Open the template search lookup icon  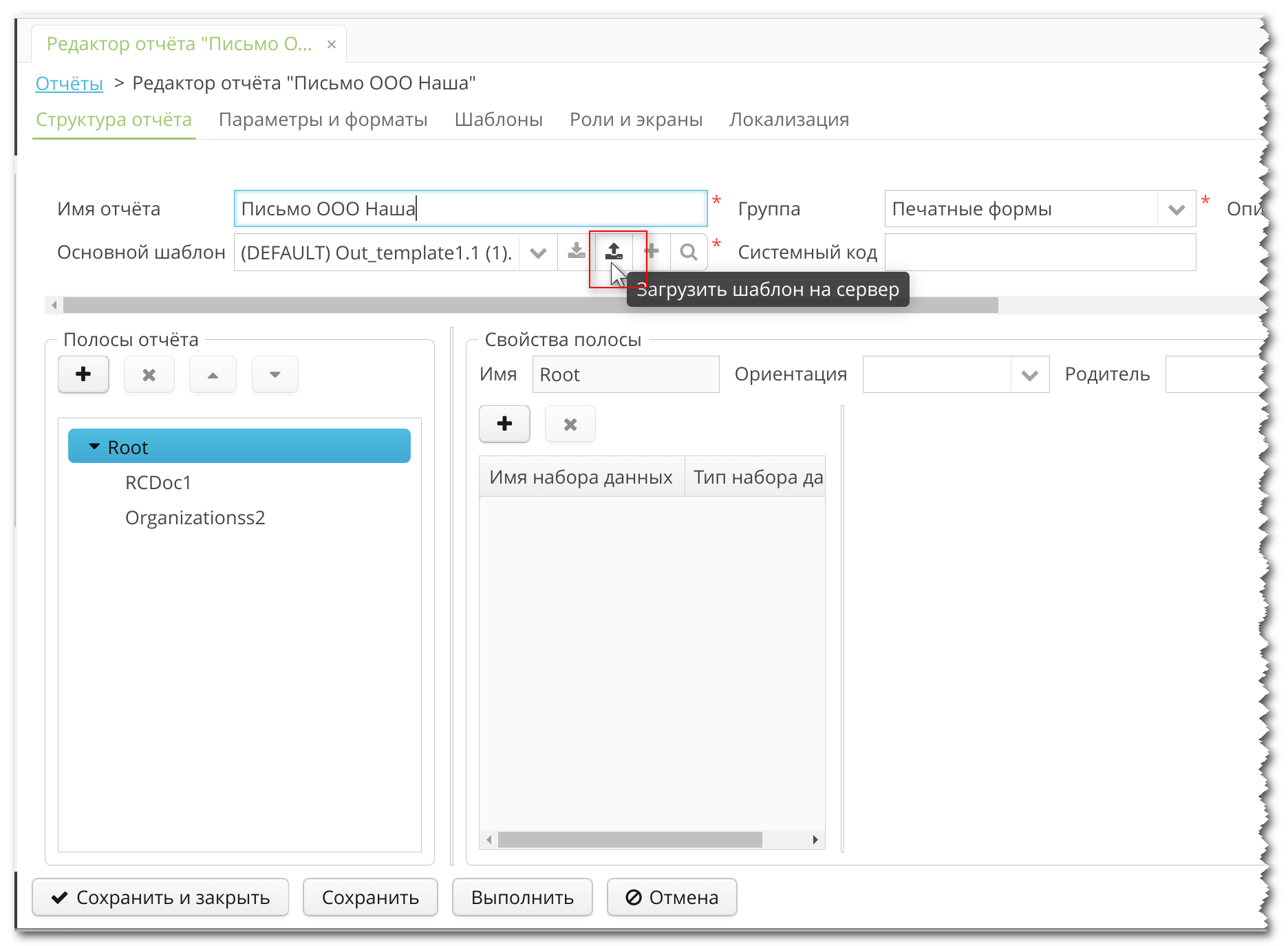[689, 252]
